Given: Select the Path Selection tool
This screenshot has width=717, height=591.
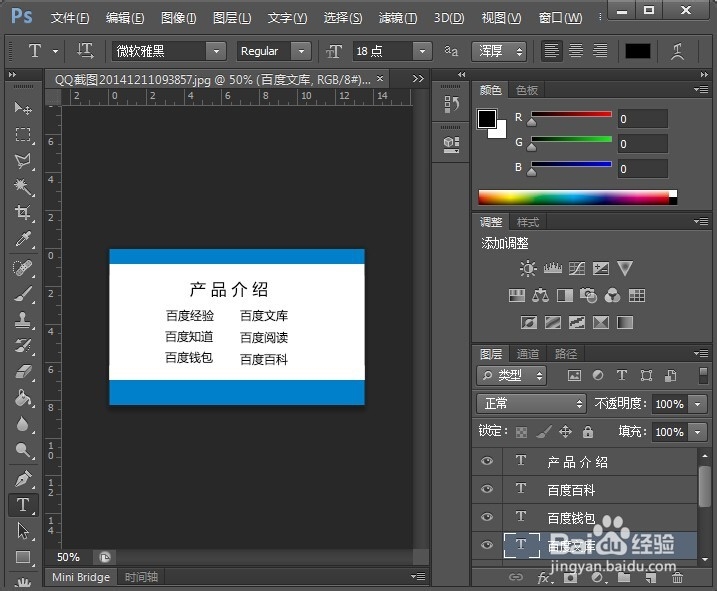Looking at the screenshot, I should (x=22, y=531).
